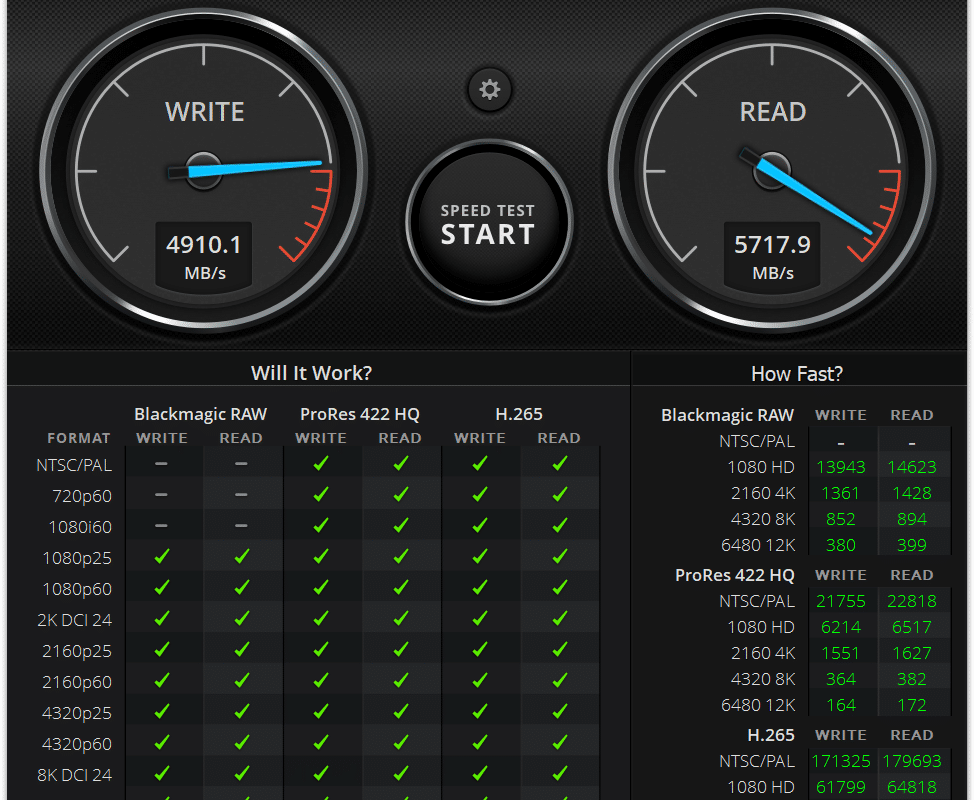Click Blackmagic RAW column header in Will It Work
974x800 pixels.
pyautogui.click(x=201, y=414)
